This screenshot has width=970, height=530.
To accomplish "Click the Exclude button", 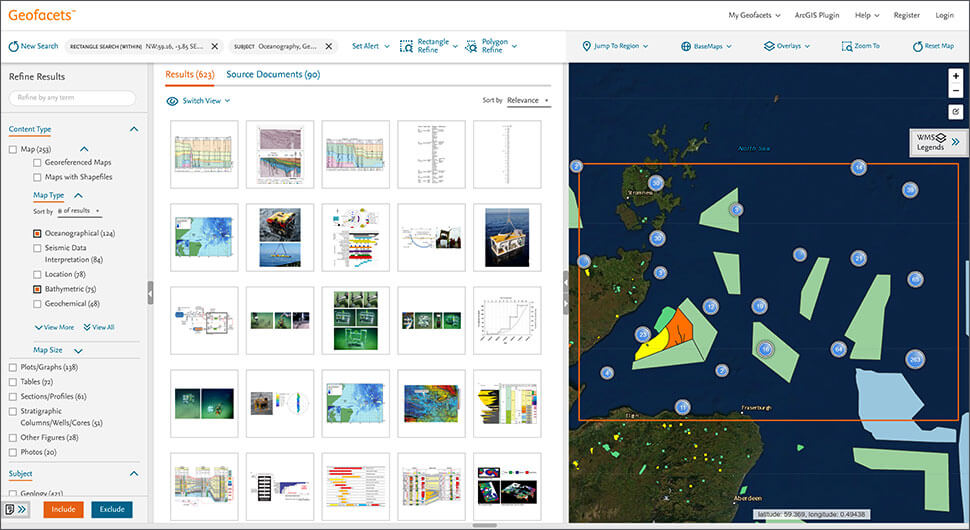I will pyautogui.click(x=112, y=510).
